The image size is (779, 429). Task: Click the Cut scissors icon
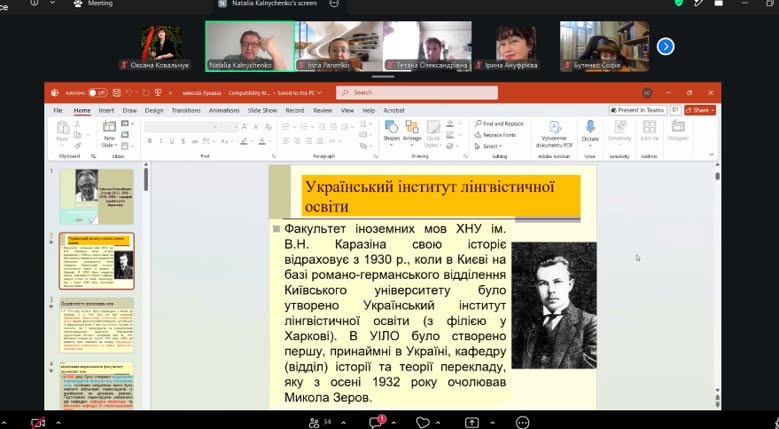click(x=78, y=124)
